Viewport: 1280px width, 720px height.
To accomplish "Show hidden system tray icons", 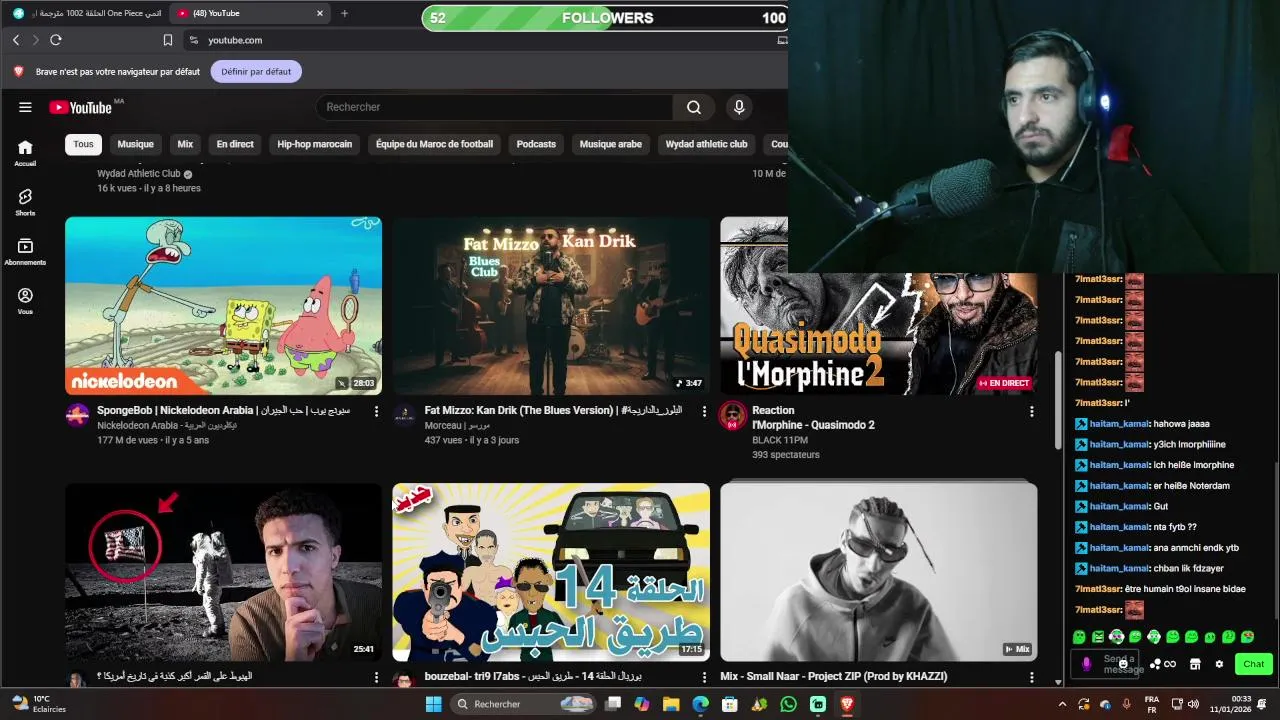I will point(1064,704).
